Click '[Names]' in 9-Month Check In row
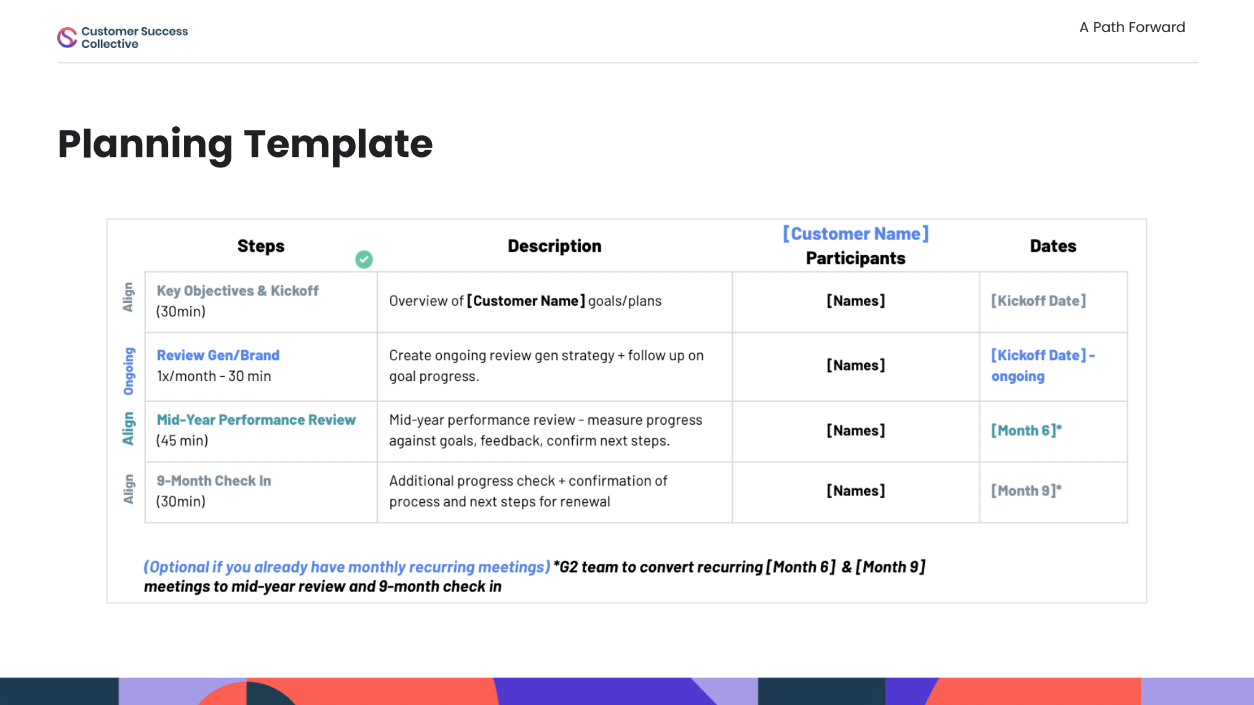The width and height of the screenshot is (1254, 705). [856, 491]
